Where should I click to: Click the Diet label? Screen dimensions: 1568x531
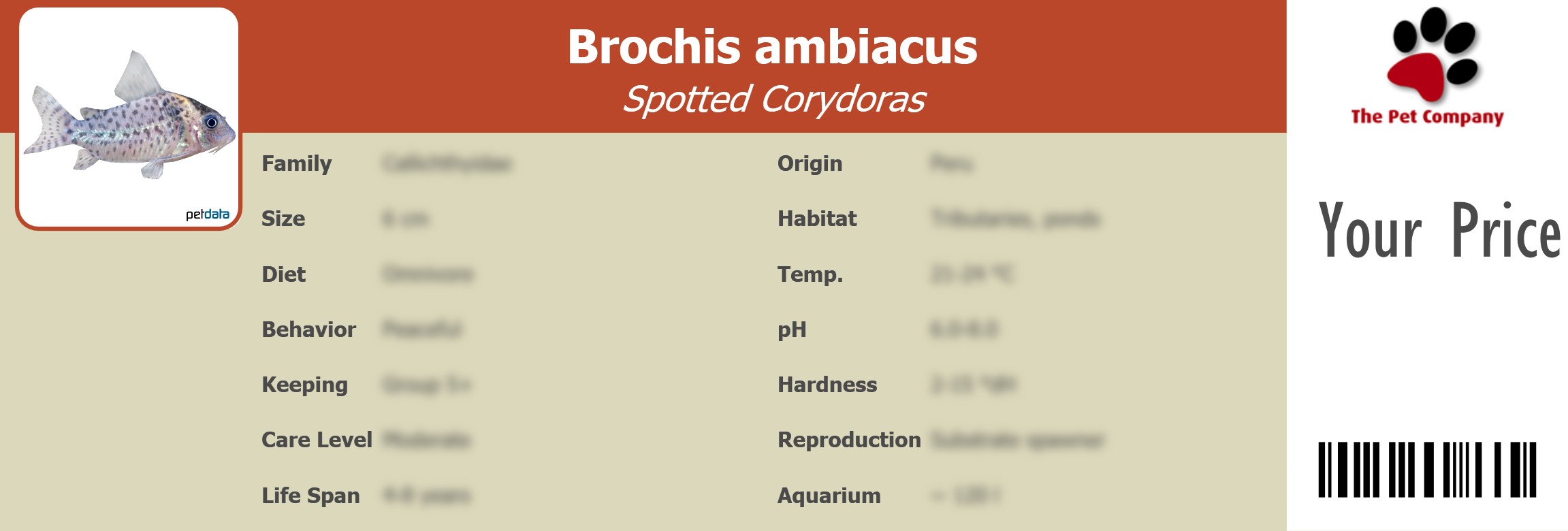pyautogui.click(x=283, y=274)
